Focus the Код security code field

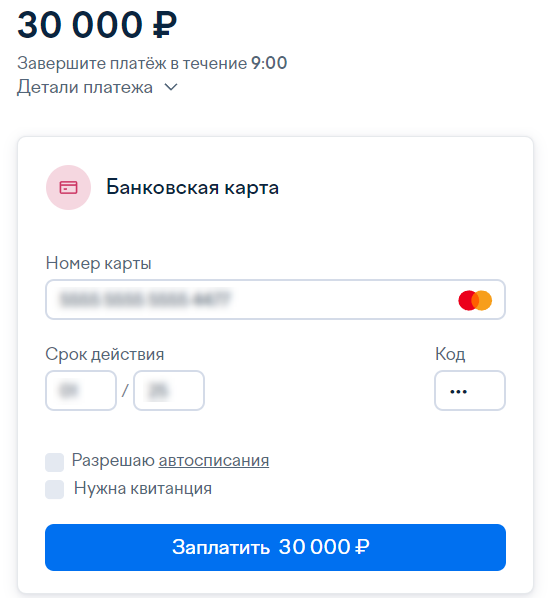coord(470,391)
